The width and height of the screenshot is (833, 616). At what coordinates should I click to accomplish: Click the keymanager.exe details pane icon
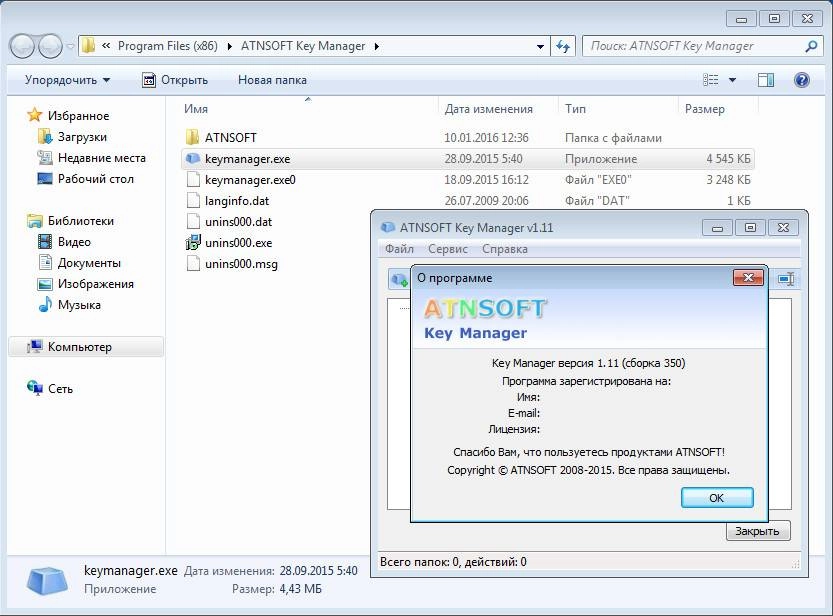47,580
